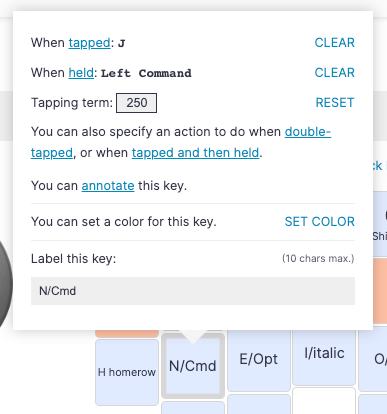Reset the tapping term value

[x=335, y=103]
